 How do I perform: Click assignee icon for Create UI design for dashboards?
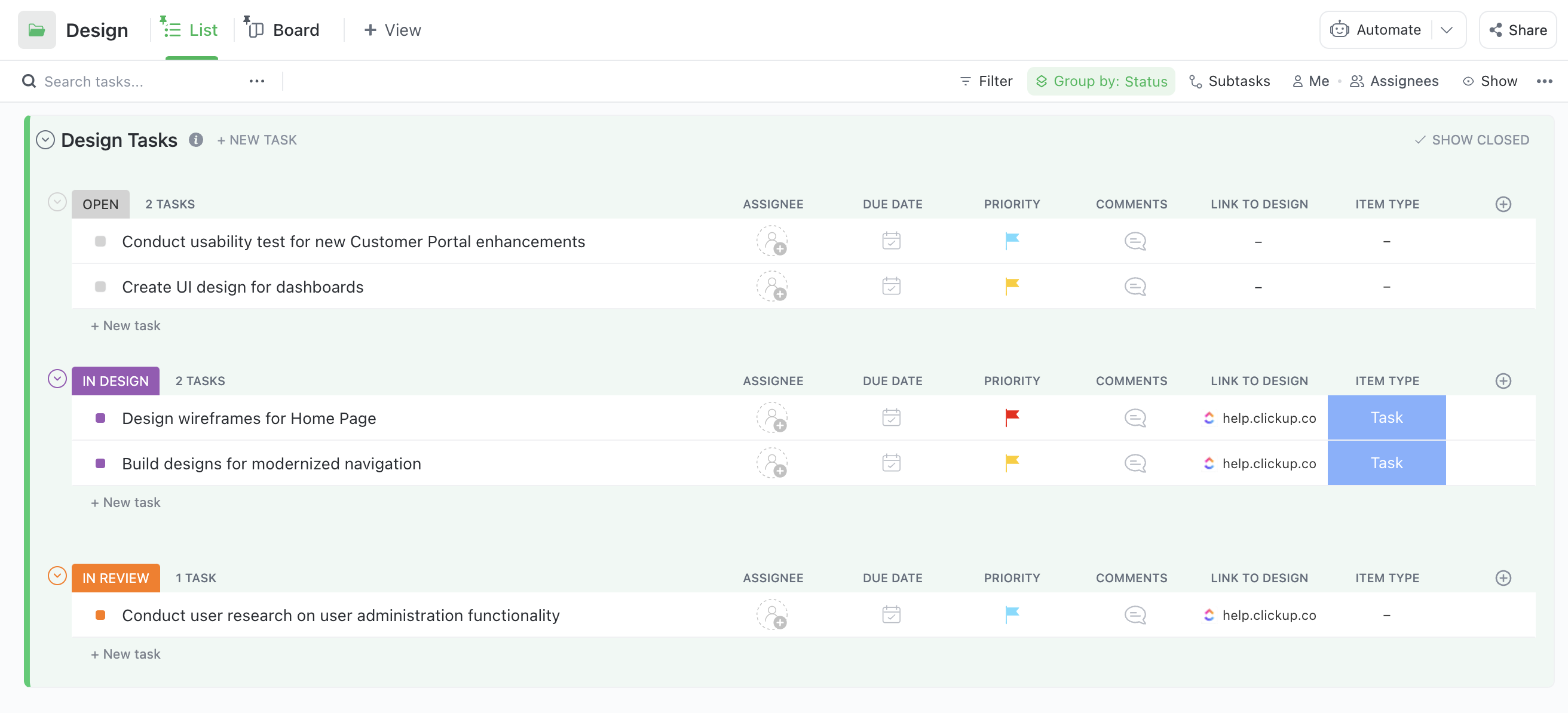[x=772, y=287]
